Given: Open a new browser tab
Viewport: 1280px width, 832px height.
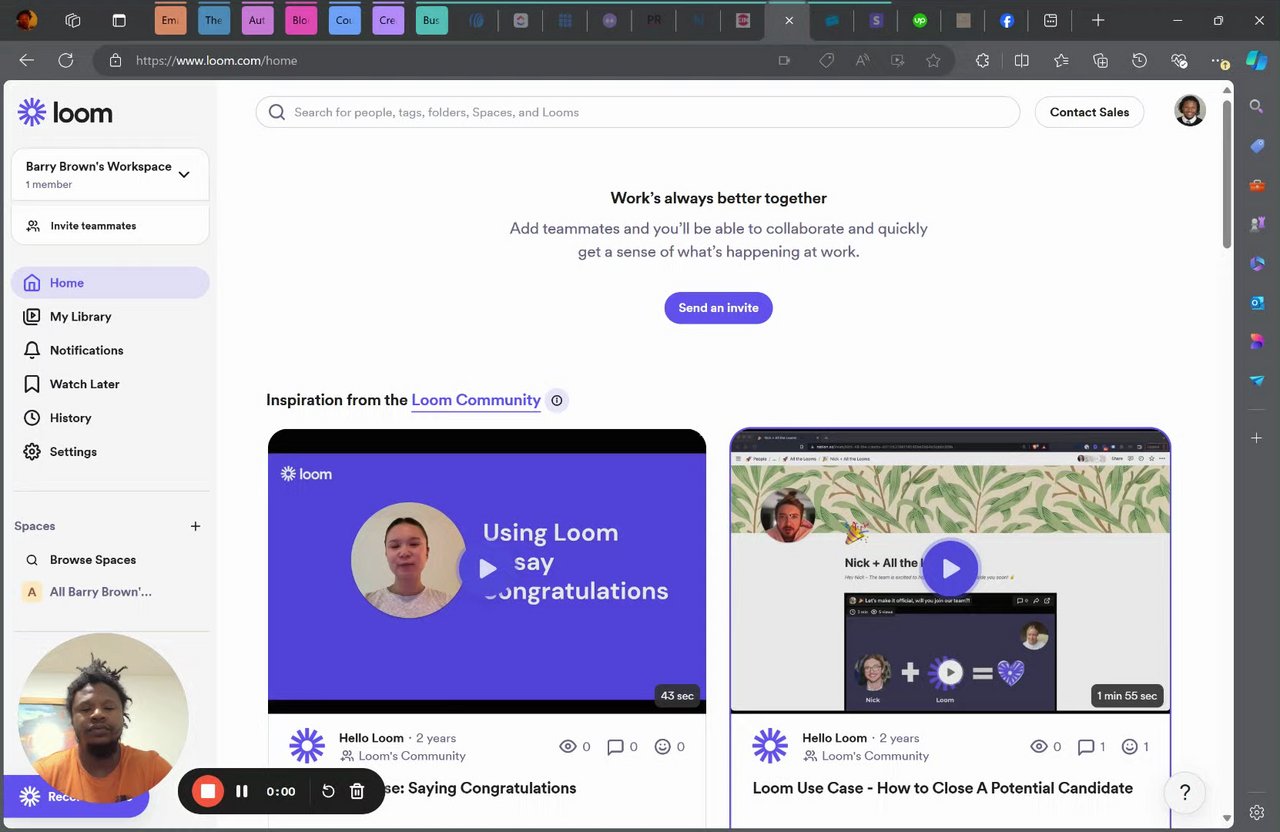Looking at the screenshot, I should [x=1098, y=20].
